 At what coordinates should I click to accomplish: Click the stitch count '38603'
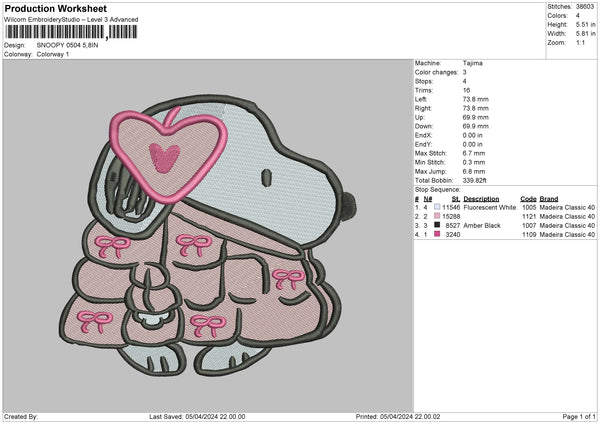(585, 7)
